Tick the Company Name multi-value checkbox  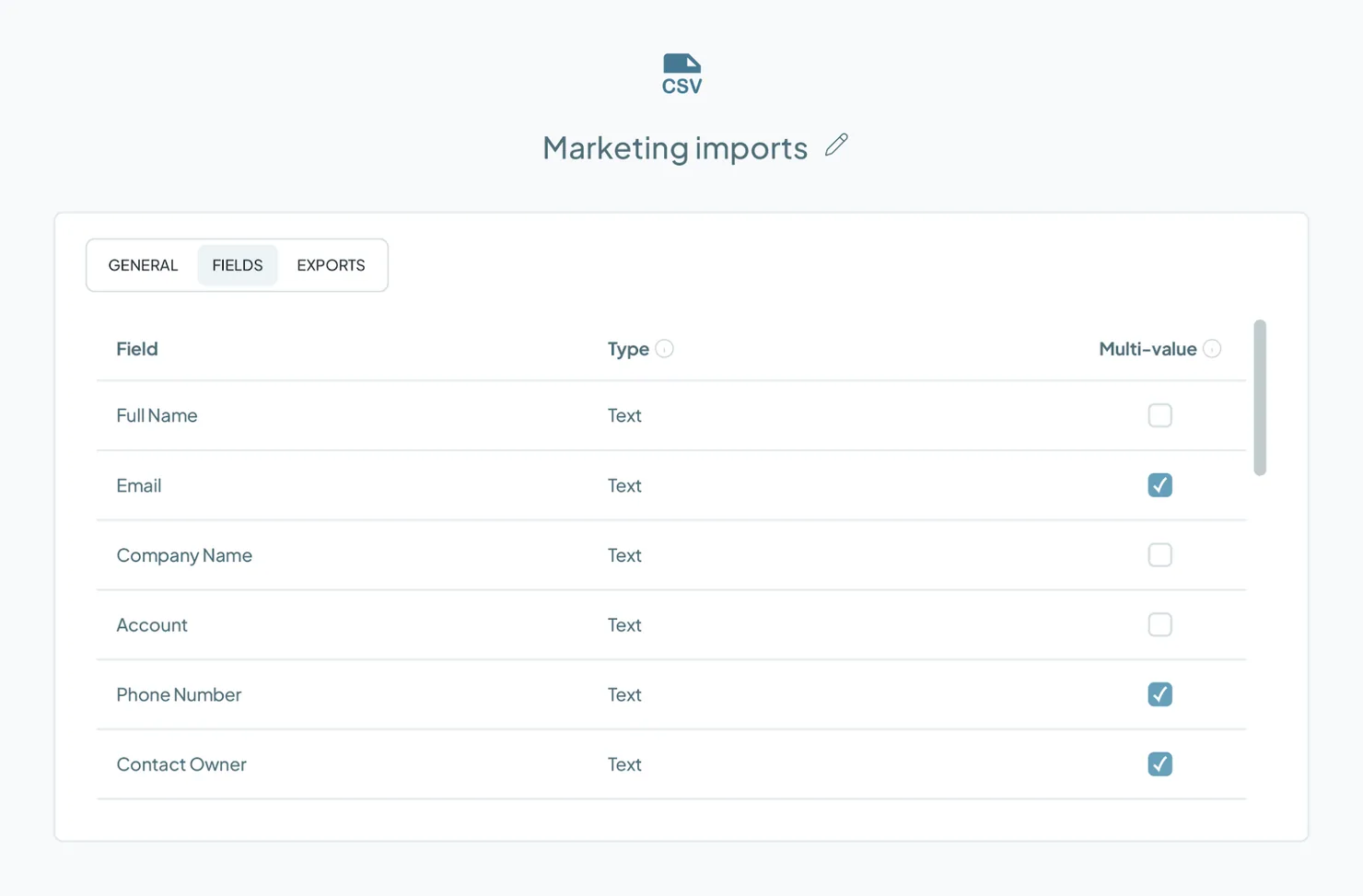pos(1159,555)
